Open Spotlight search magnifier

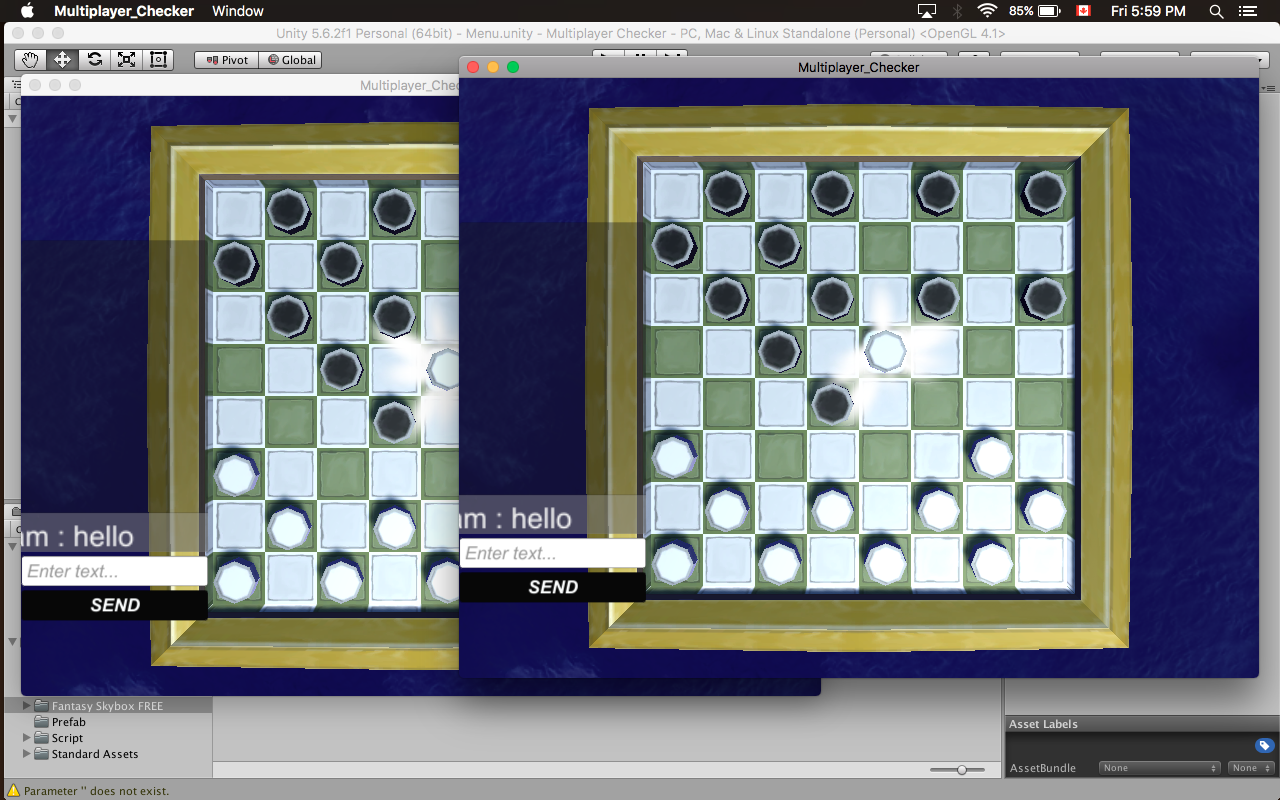coord(1216,11)
